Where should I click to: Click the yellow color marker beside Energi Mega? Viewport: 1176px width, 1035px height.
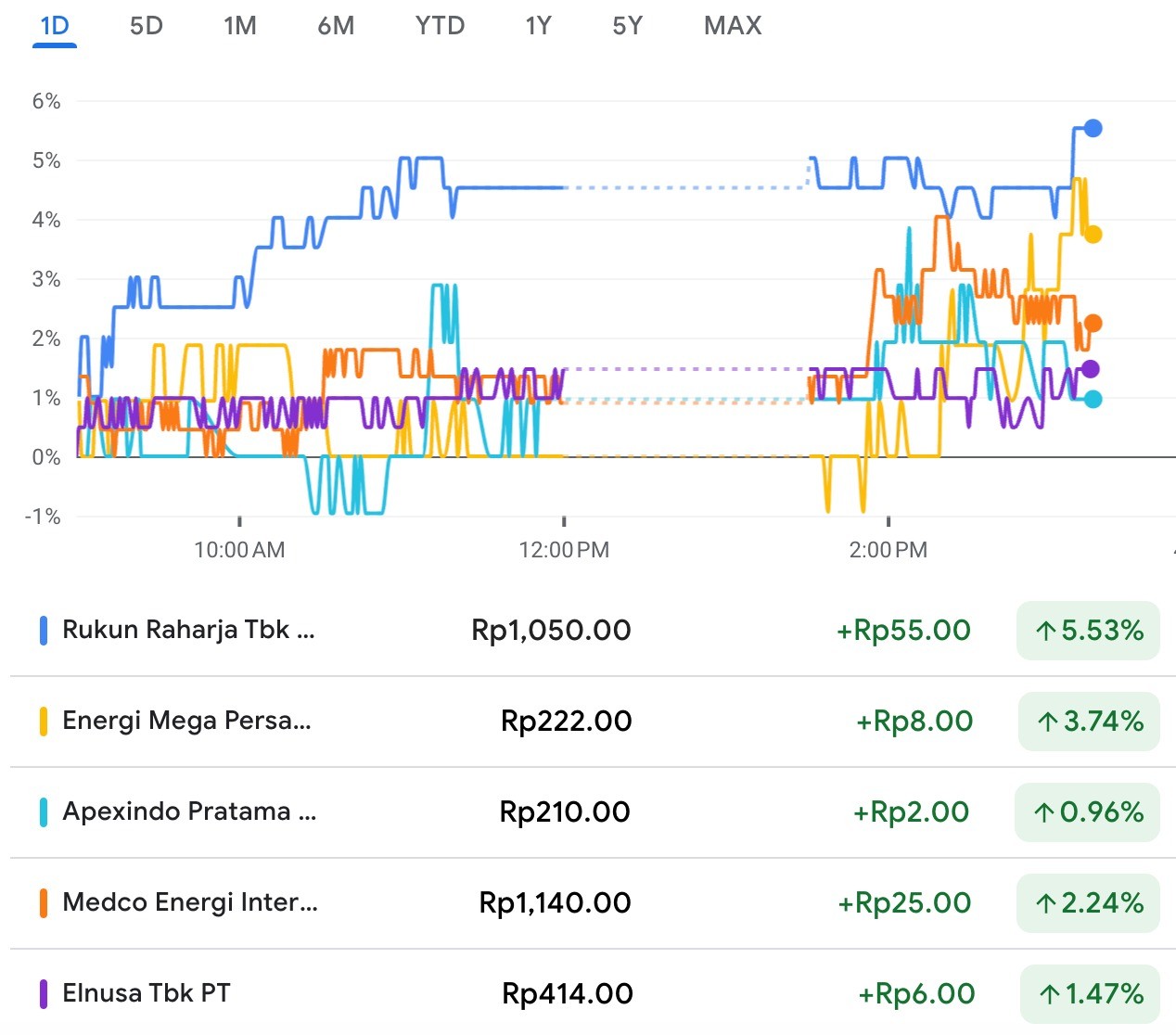click(x=44, y=722)
